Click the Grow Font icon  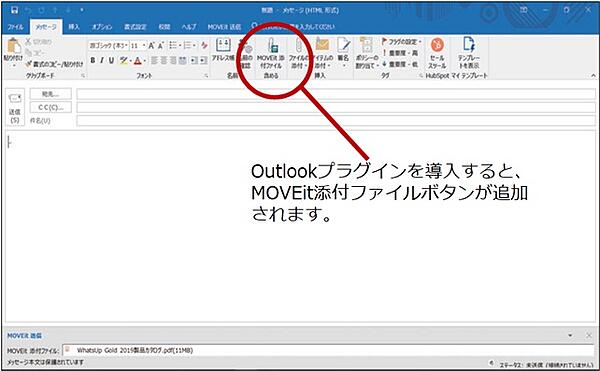tap(152, 46)
